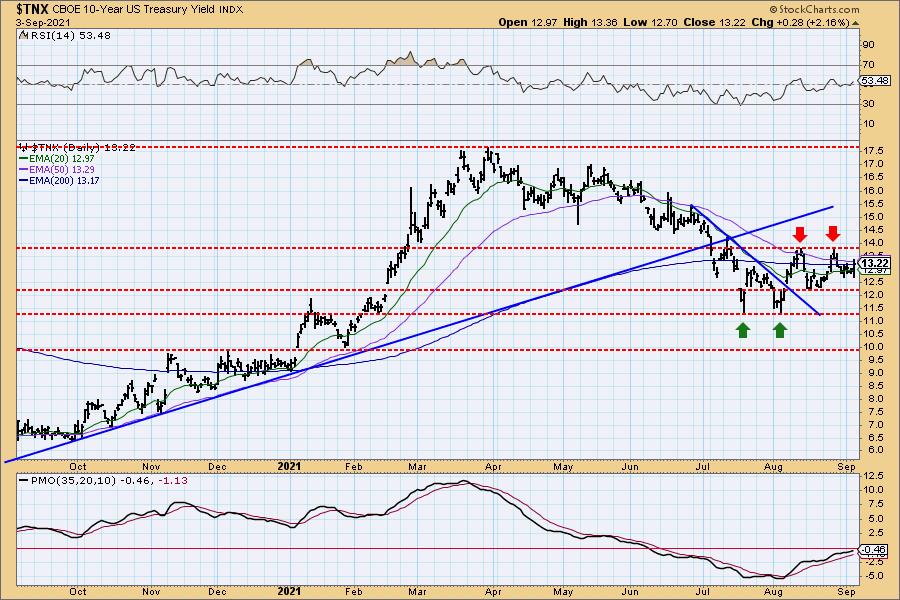Click the green EMA(20) legend swatch
900x600 pixels.
click(x=24, y=158)
